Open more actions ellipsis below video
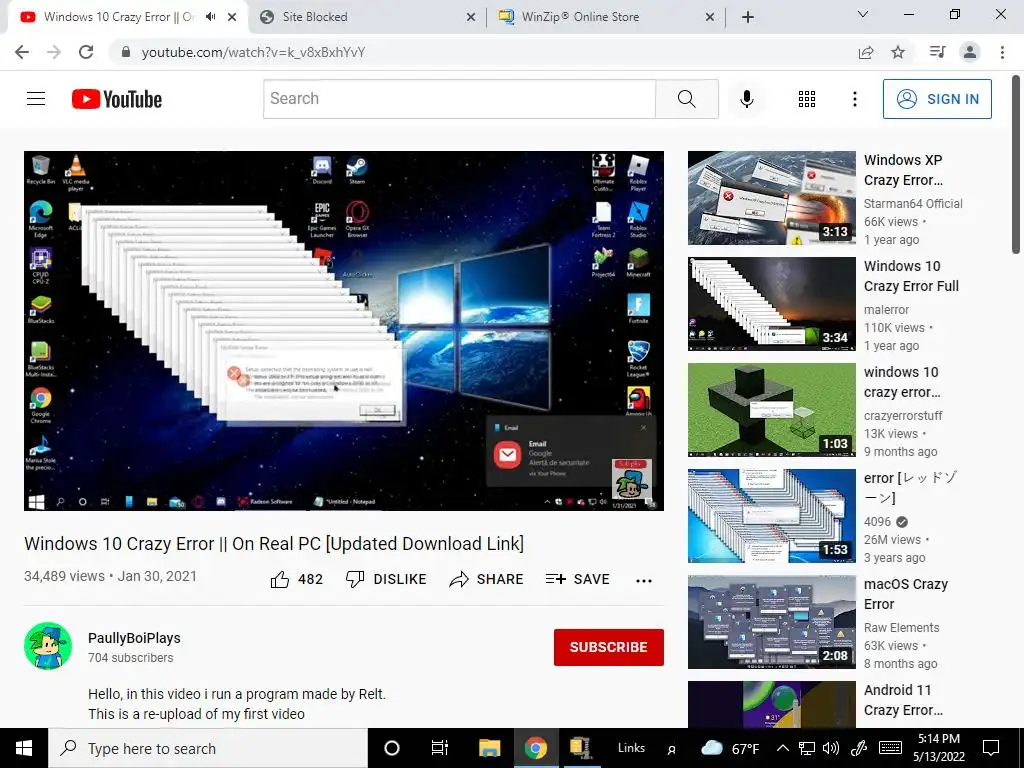The height and width of the screenshot is (768, 1024). [x=644, y=581]
